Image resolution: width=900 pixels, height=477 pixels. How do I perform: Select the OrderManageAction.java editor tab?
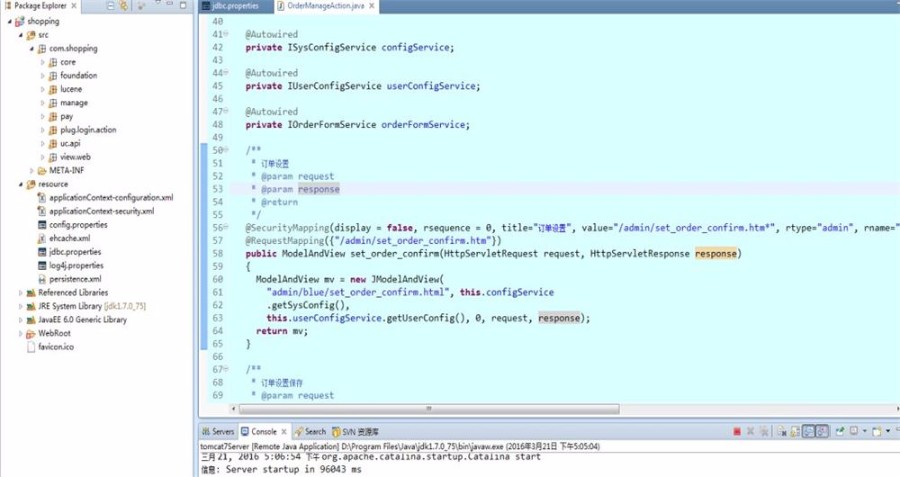[325, 6]
